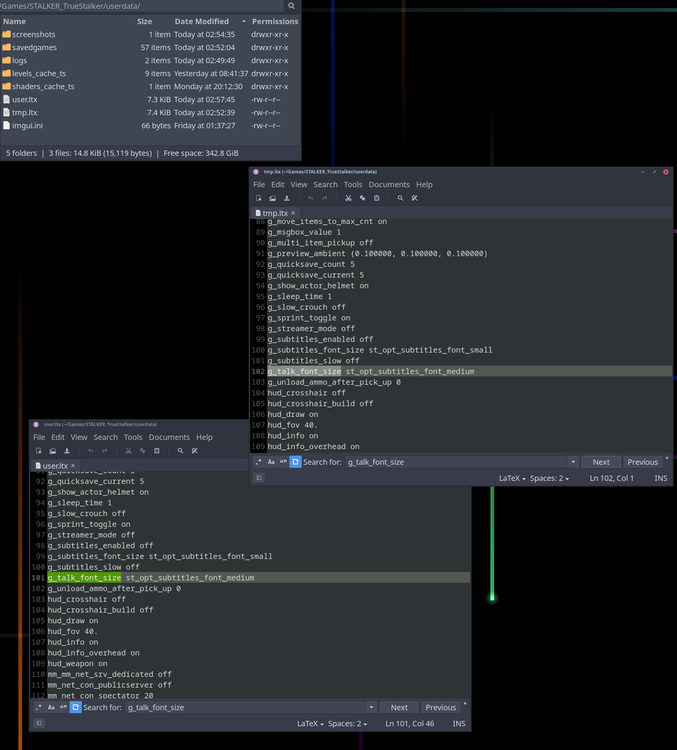The height and width of the screenshot is (750, 677).
Task: Click Previous button in tmp.ltx search bar
Action: point(643,462)
